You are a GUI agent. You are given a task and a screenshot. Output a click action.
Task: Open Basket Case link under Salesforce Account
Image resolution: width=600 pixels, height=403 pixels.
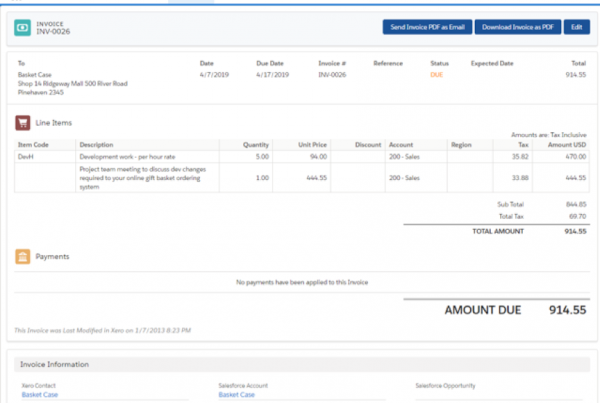[x=235, y=394]
